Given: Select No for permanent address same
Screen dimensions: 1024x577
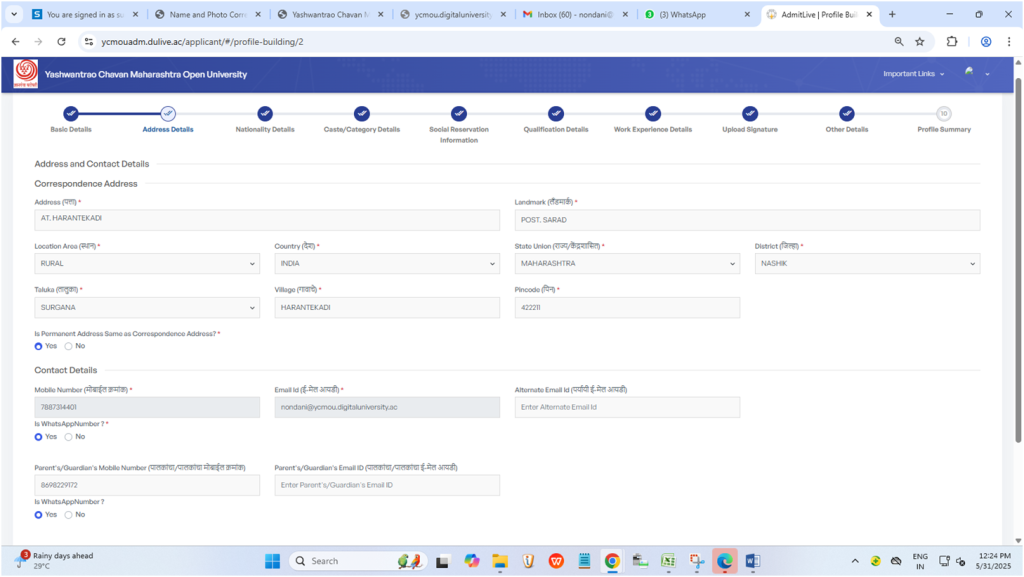Looking at the screenshot, I should (68, 346).
